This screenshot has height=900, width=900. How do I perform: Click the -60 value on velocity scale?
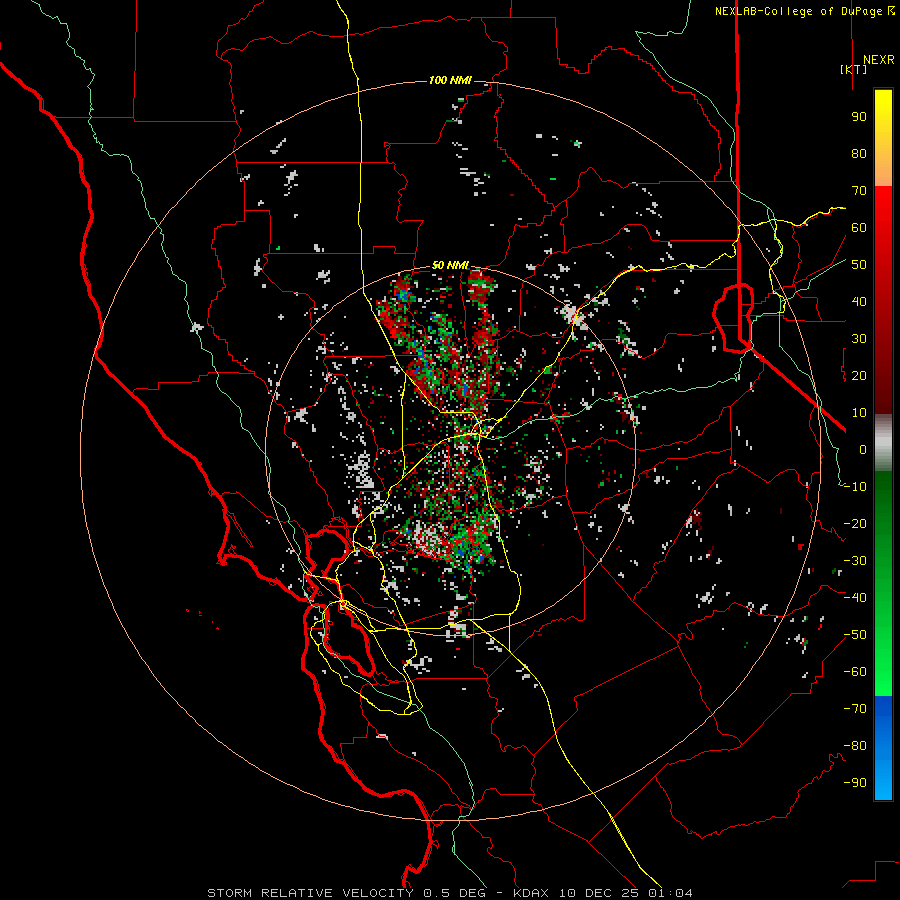855,672
